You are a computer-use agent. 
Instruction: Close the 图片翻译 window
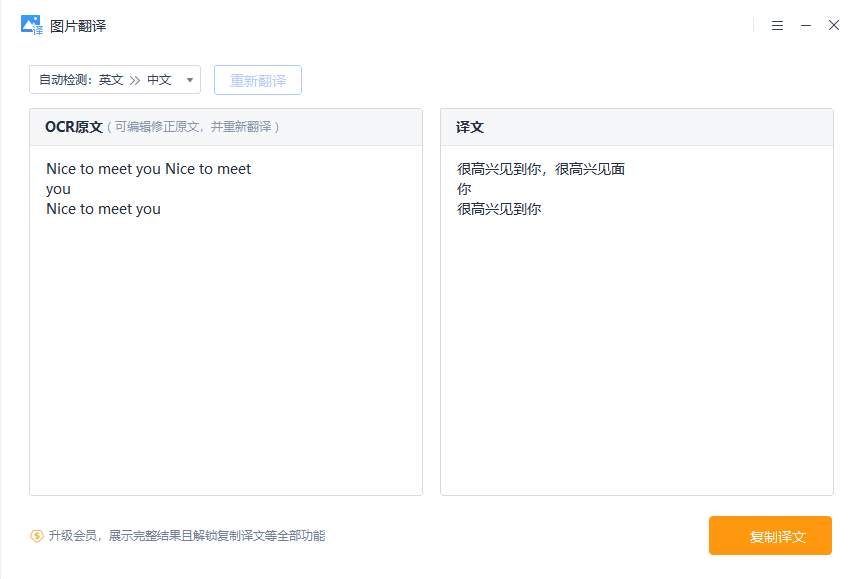tap(834, 25)
